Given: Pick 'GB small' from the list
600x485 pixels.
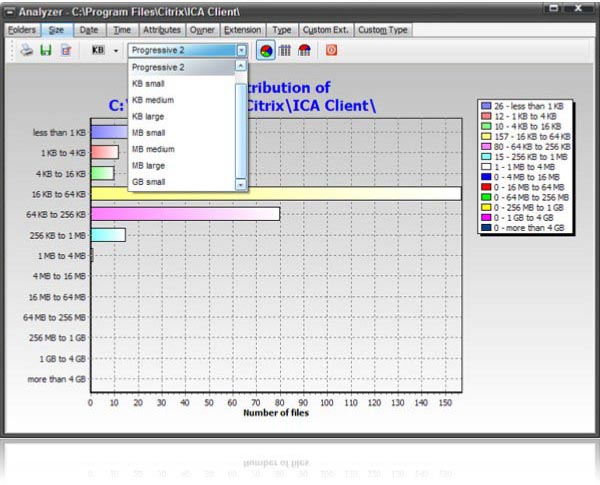Looking at the screenshot, I should tap(149, 182).
